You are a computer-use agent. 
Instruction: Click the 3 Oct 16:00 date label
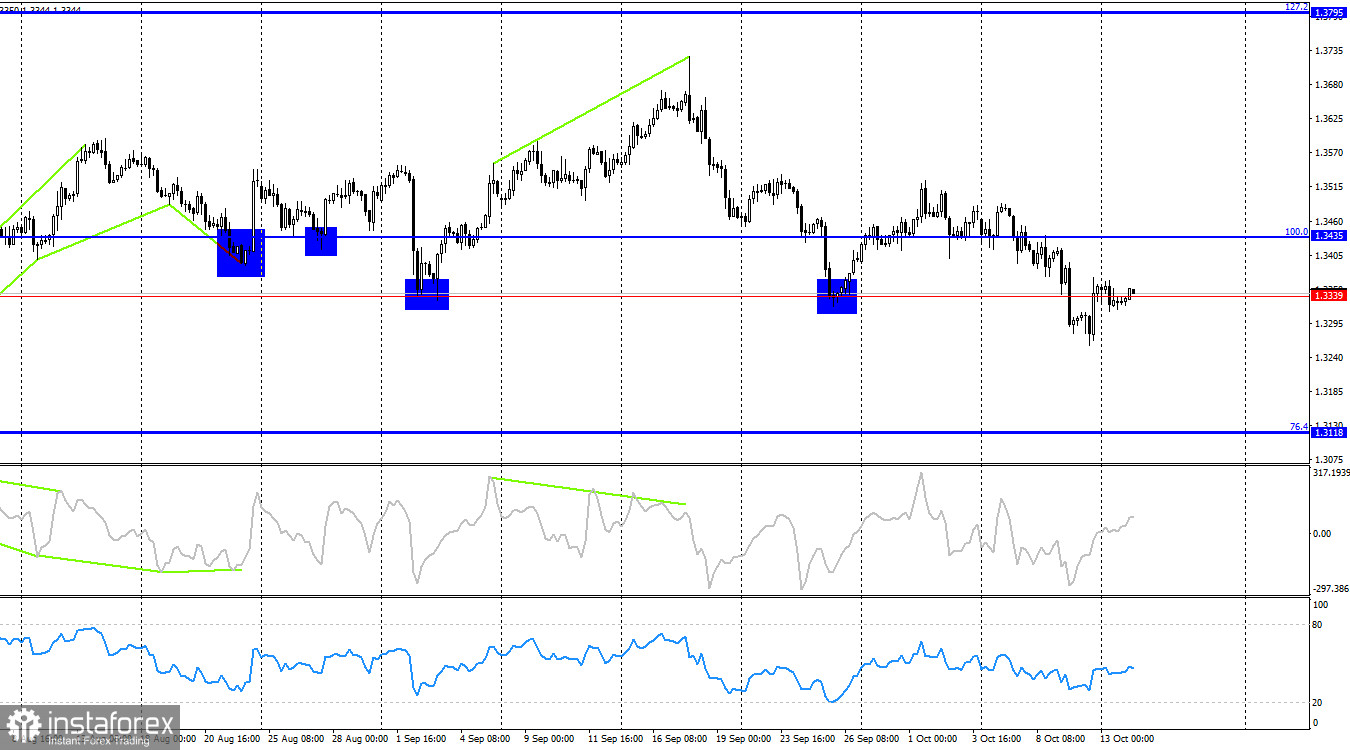pyautogui.click(x=997, y=740)
